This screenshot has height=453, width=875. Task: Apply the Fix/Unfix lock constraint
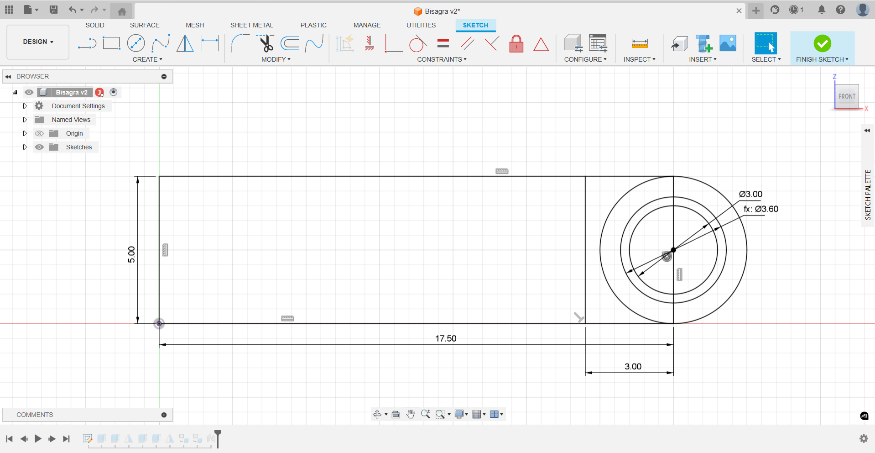tap(516, 43)
